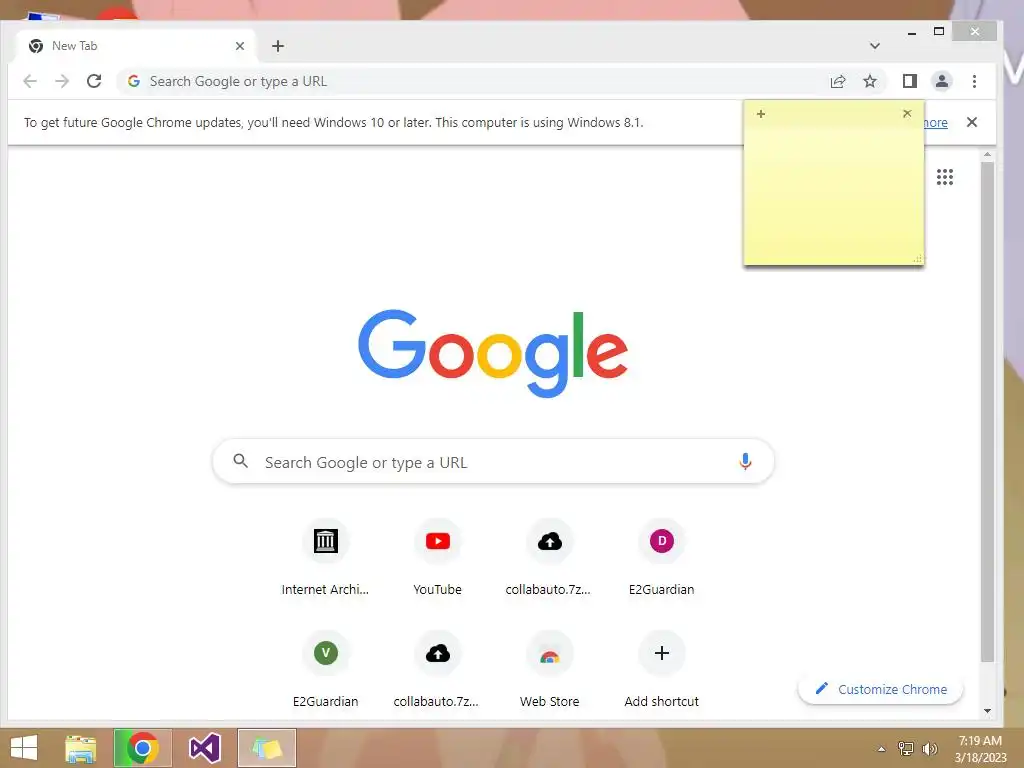Open the Internet Archive shortcut

(325, 558)
